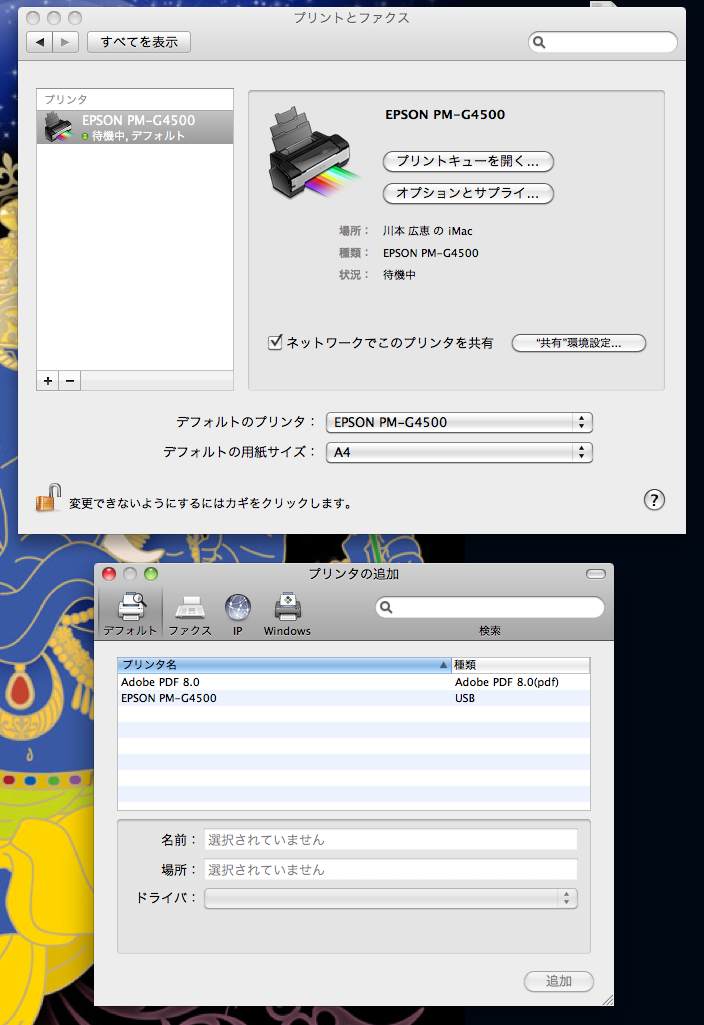Open デフォルトのプリンタ dropdown

[459, 422]
